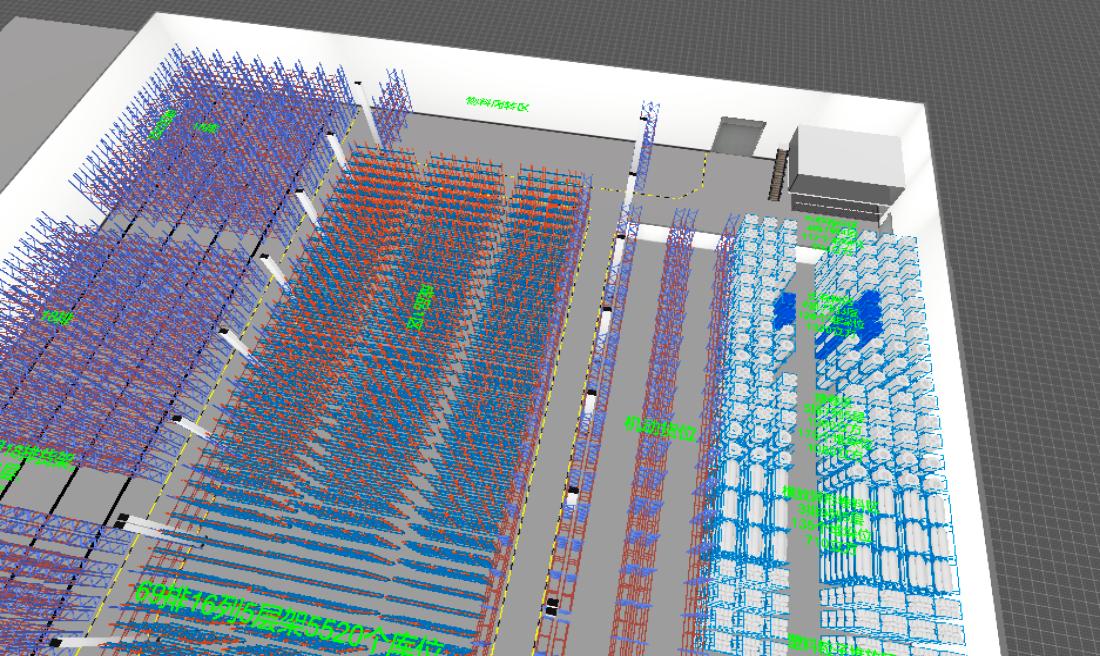Select the staircase beside the white structure

781,174
